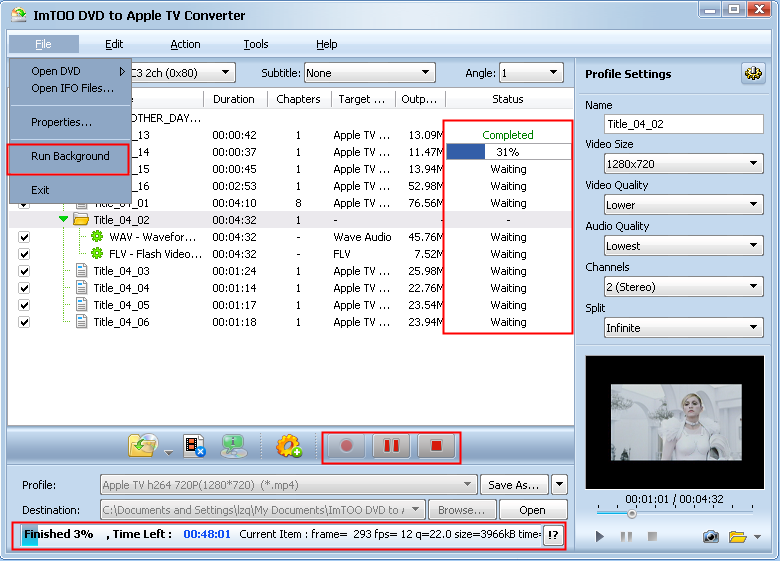Screen dimensions: 780x561
Task: Click the FLV profile gear icon
Action: point(97,253)
